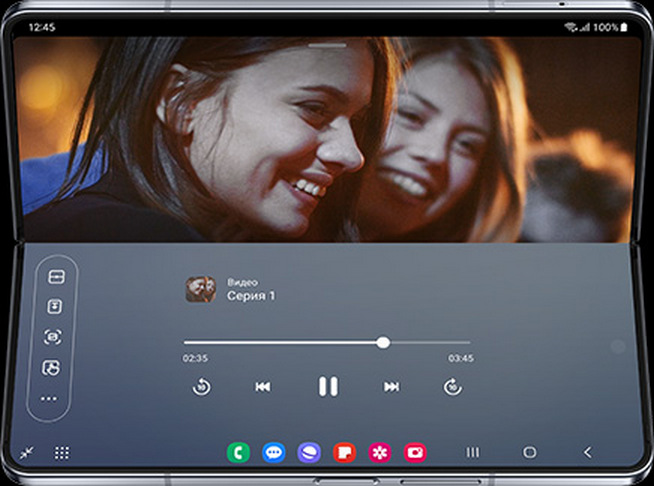
Task: Skip to the next track
Action: [392, 387]
